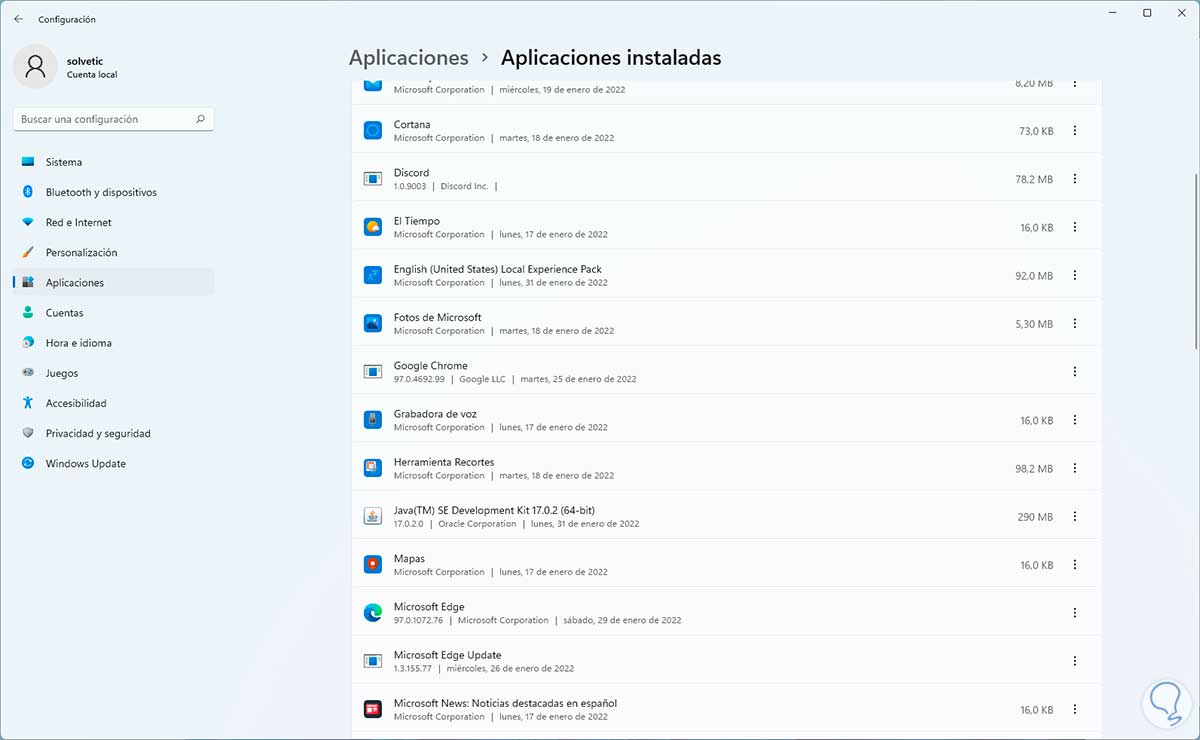Image resolution: width=1200 pixels, height=740 pixels.
Task: Open Red e Internet settings
Action: 114,222
